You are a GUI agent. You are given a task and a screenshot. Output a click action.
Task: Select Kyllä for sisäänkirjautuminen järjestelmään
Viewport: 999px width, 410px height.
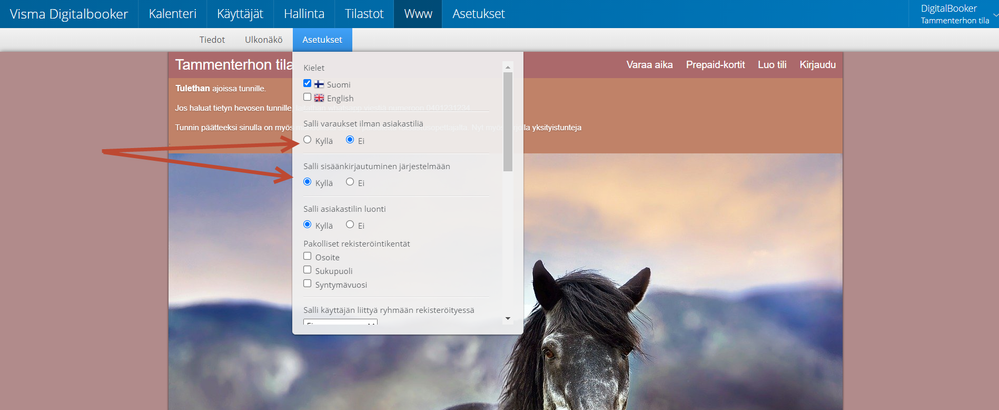(308, 182)
